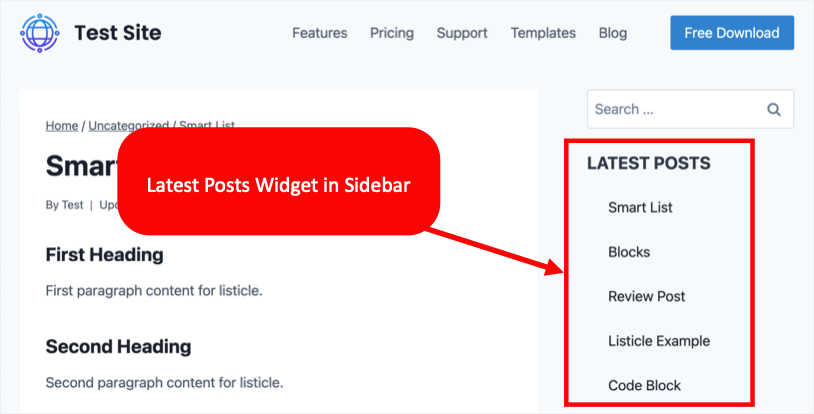Open the Templates menu item
814x414 pixels.
(543, 33)
